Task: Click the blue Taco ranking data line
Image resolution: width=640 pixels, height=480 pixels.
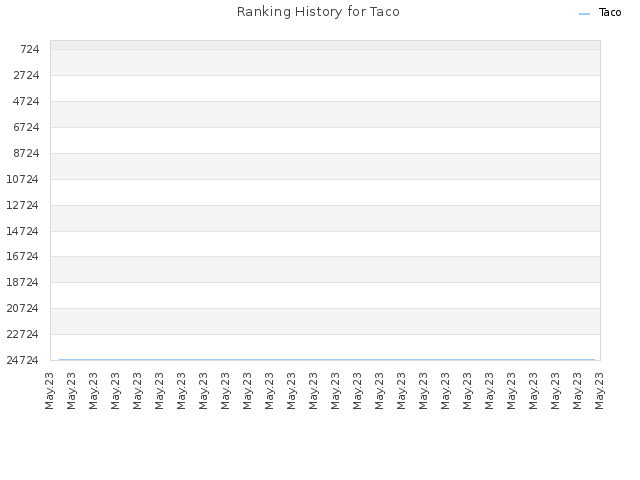Action: pyautogui.click(x=327, y=360)
